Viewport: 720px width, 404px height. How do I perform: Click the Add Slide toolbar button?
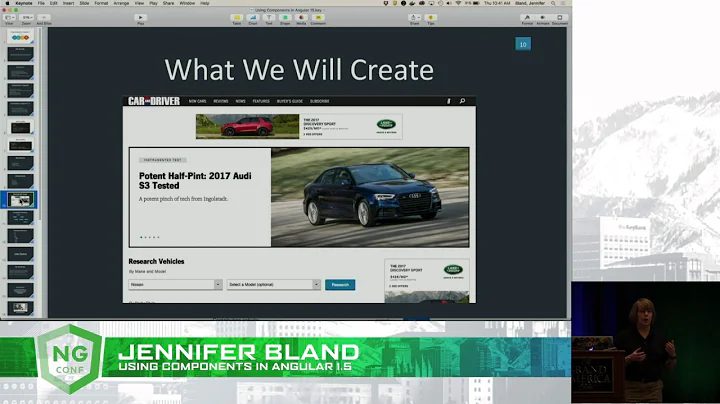[44, 18]
